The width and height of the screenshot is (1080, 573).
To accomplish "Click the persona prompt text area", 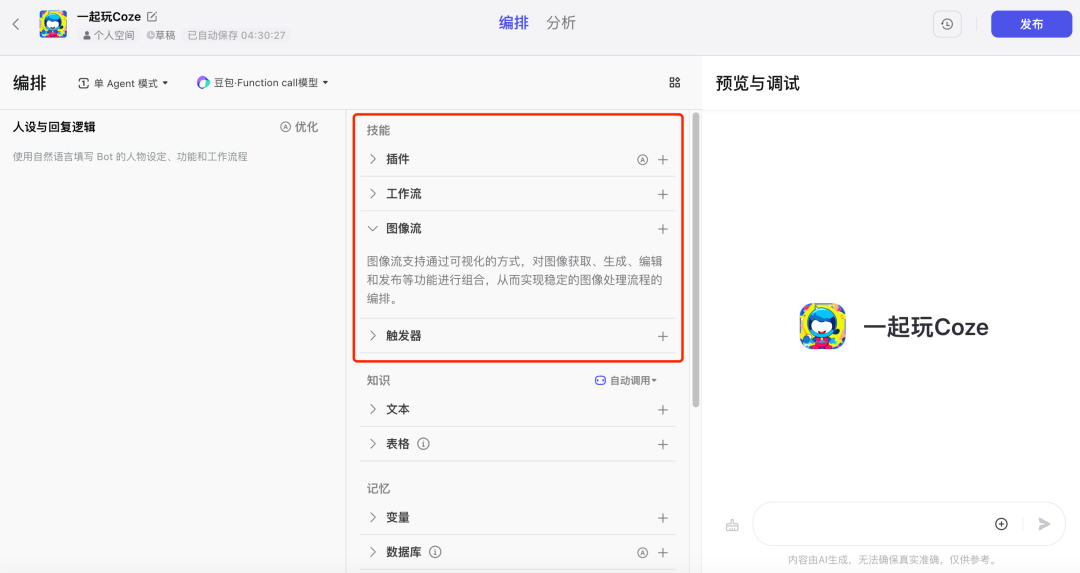I will click(172, 344).
